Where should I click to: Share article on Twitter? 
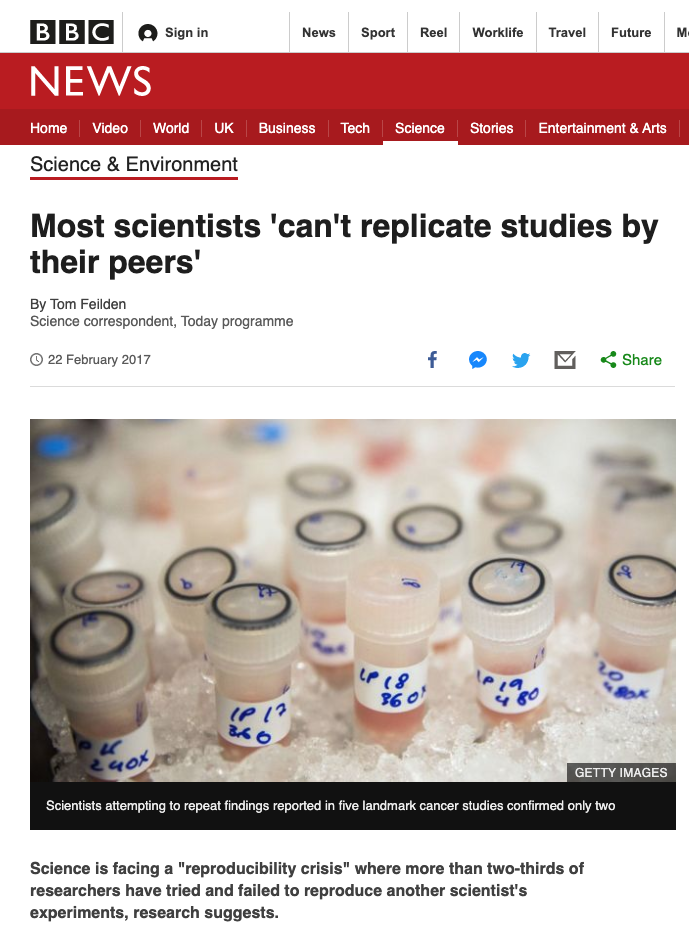pyautogui.click(x=521, y=360)
